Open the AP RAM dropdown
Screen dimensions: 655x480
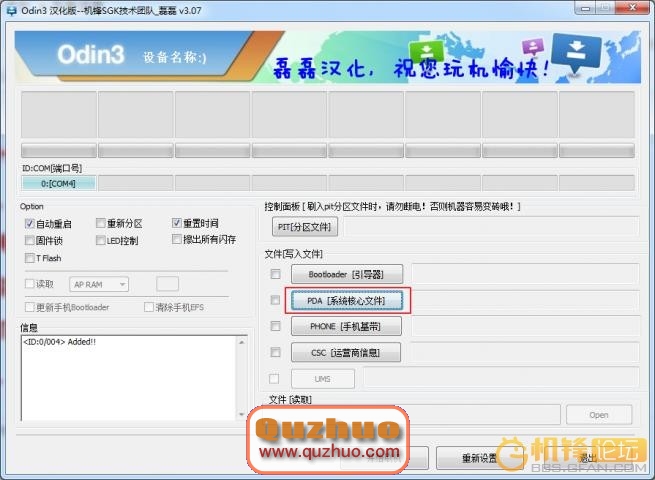(99, 284)
